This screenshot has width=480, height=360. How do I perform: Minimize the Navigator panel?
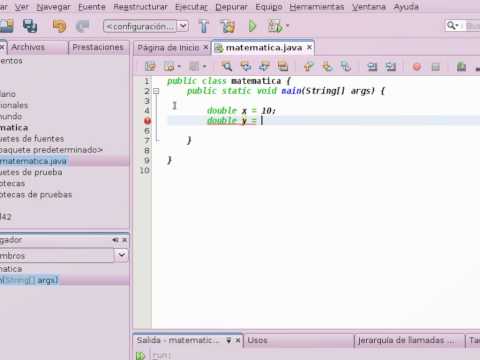coord(115,240)
